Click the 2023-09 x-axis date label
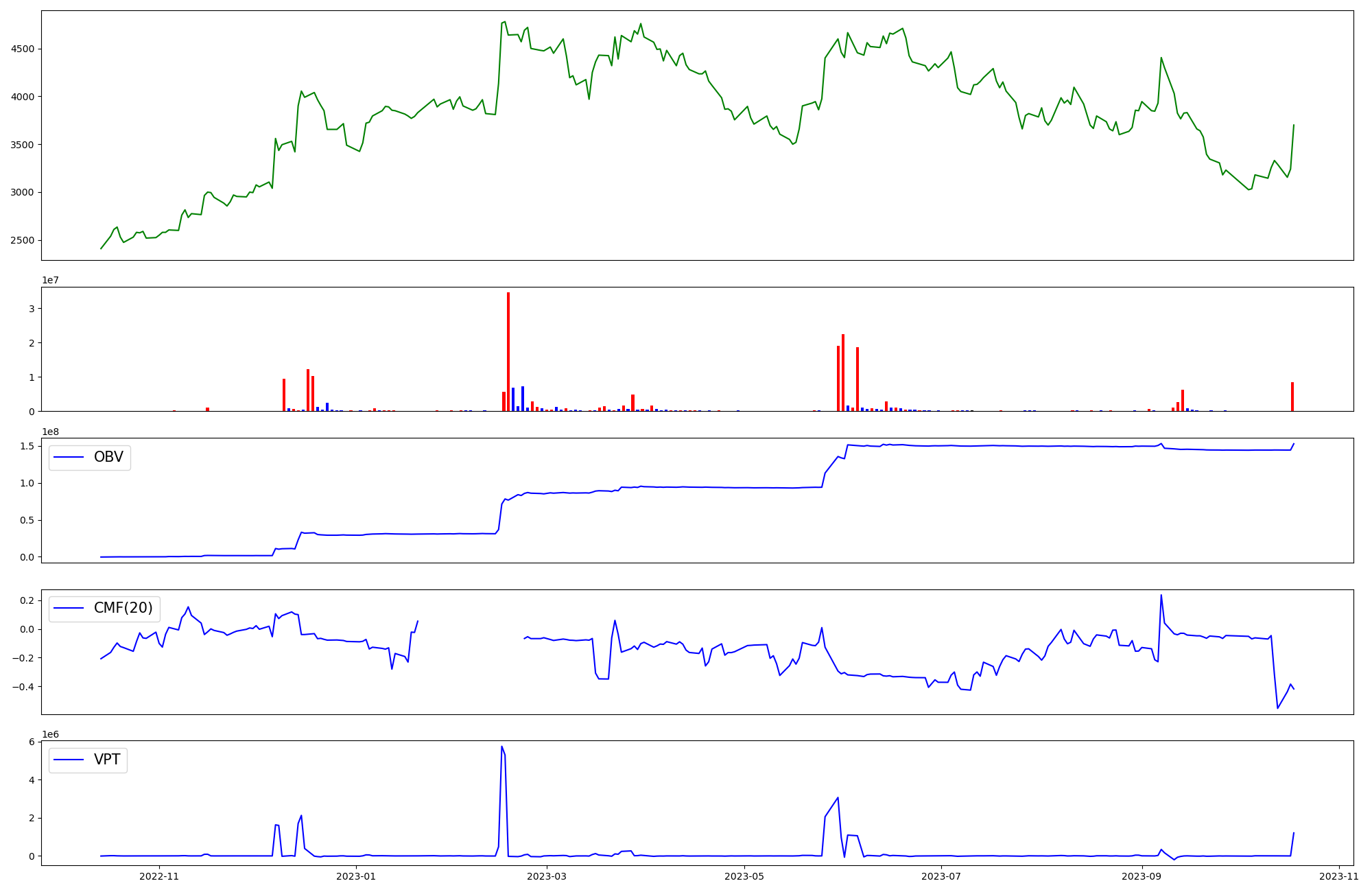Viewport: 1372px width, 892px height. point(1142,876)
